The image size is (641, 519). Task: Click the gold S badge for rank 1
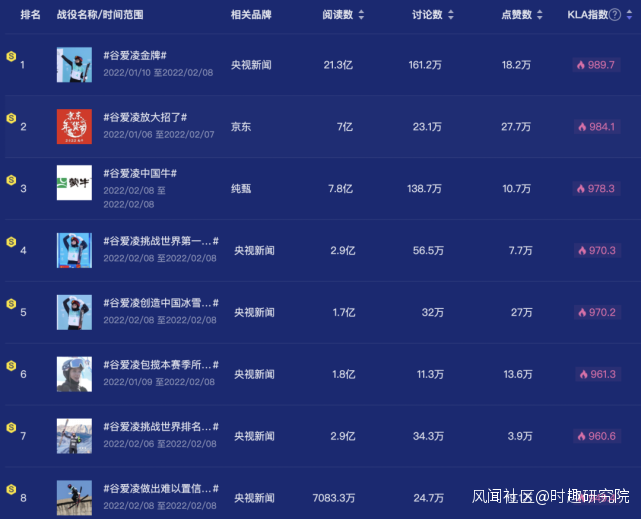11,56
